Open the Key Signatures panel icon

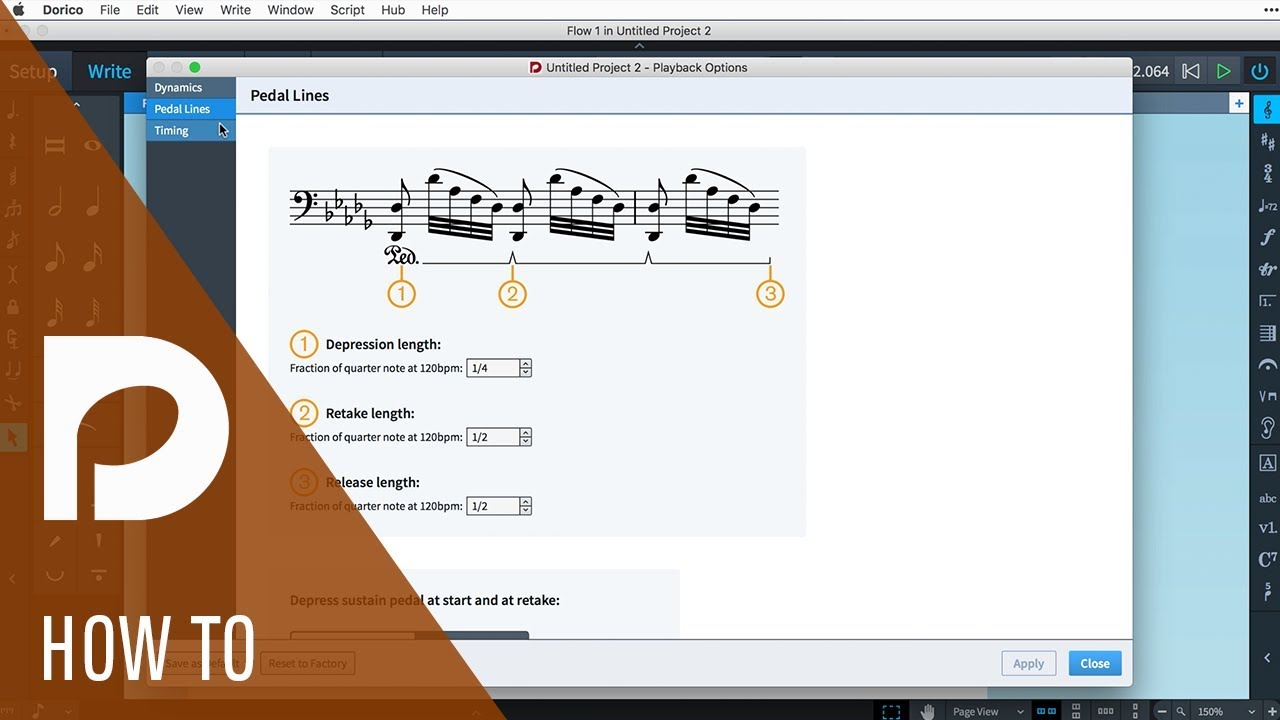point(1267,142)
